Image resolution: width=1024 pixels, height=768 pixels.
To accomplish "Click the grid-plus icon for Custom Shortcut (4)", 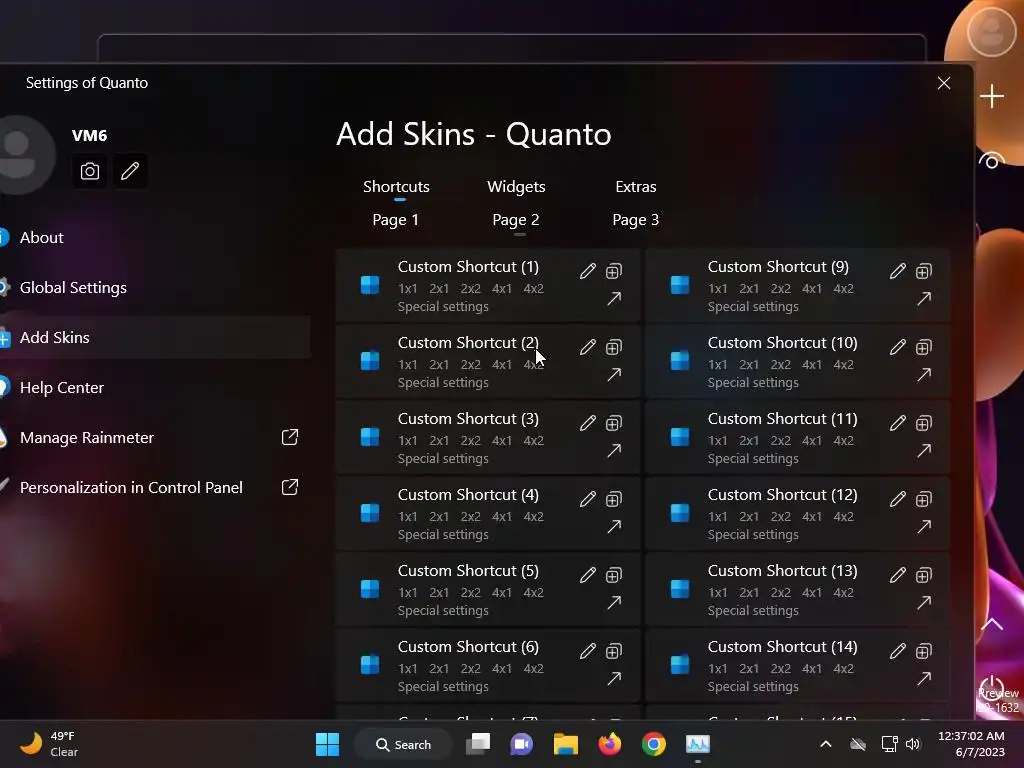I will point(614,499).
